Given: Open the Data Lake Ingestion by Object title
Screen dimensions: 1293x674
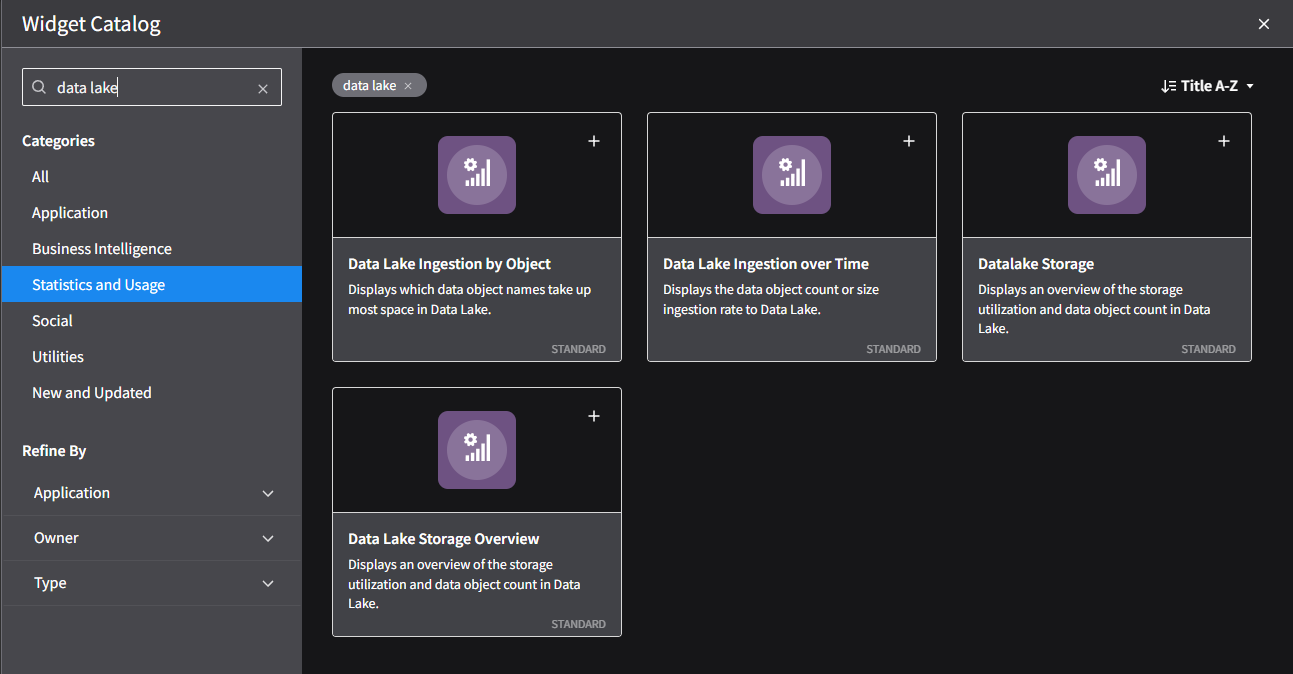Looking at the screenshot, I should pyautogui.click(x=449, y=264).
